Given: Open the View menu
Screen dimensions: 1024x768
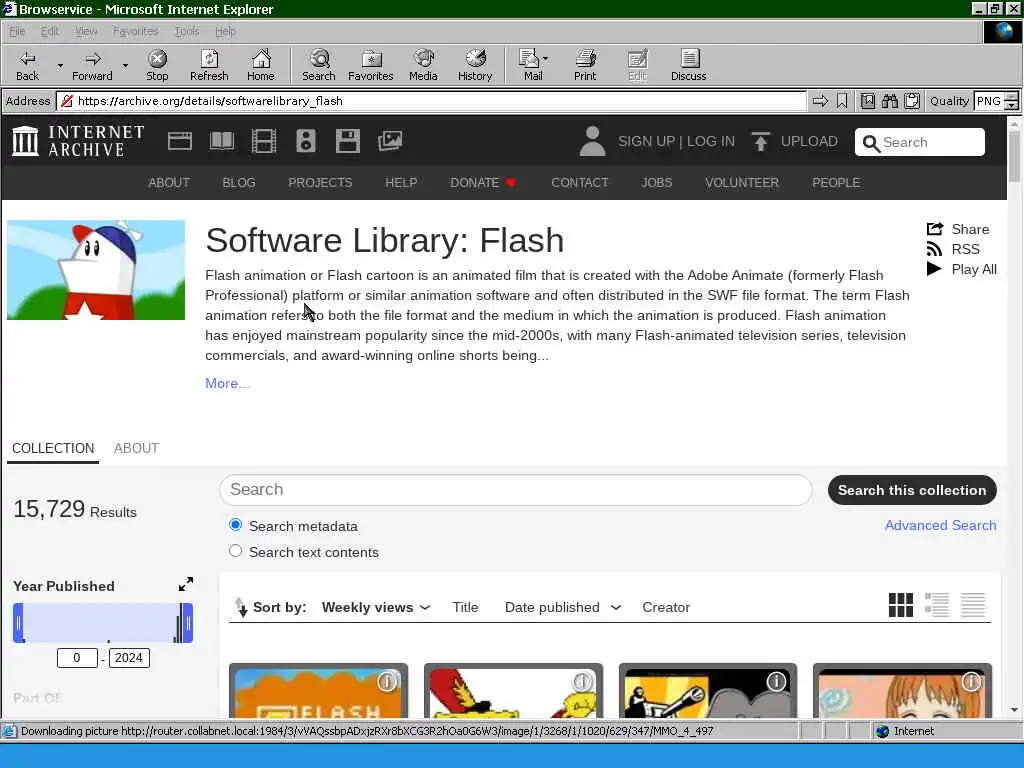Looking at the screenshot, I should tap(86, 31).
